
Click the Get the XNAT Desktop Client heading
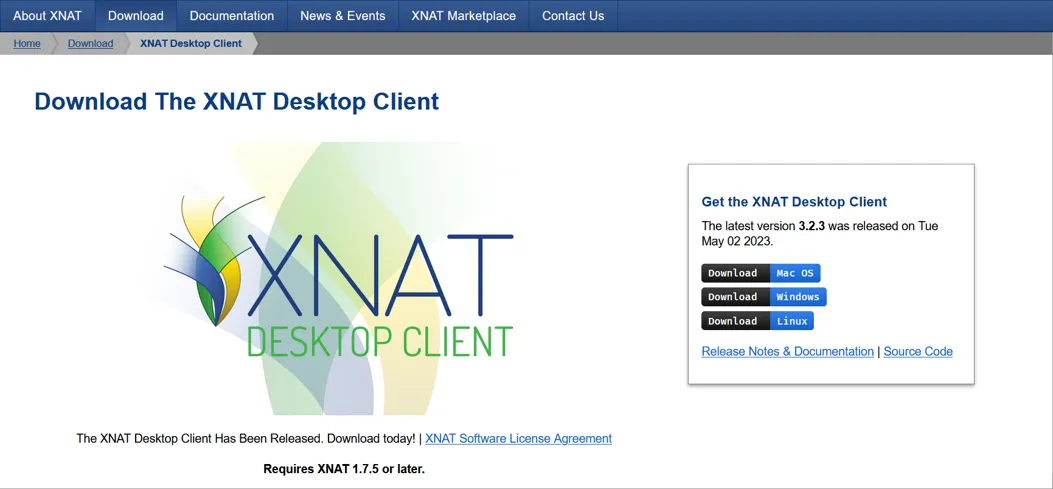[794, 202]
